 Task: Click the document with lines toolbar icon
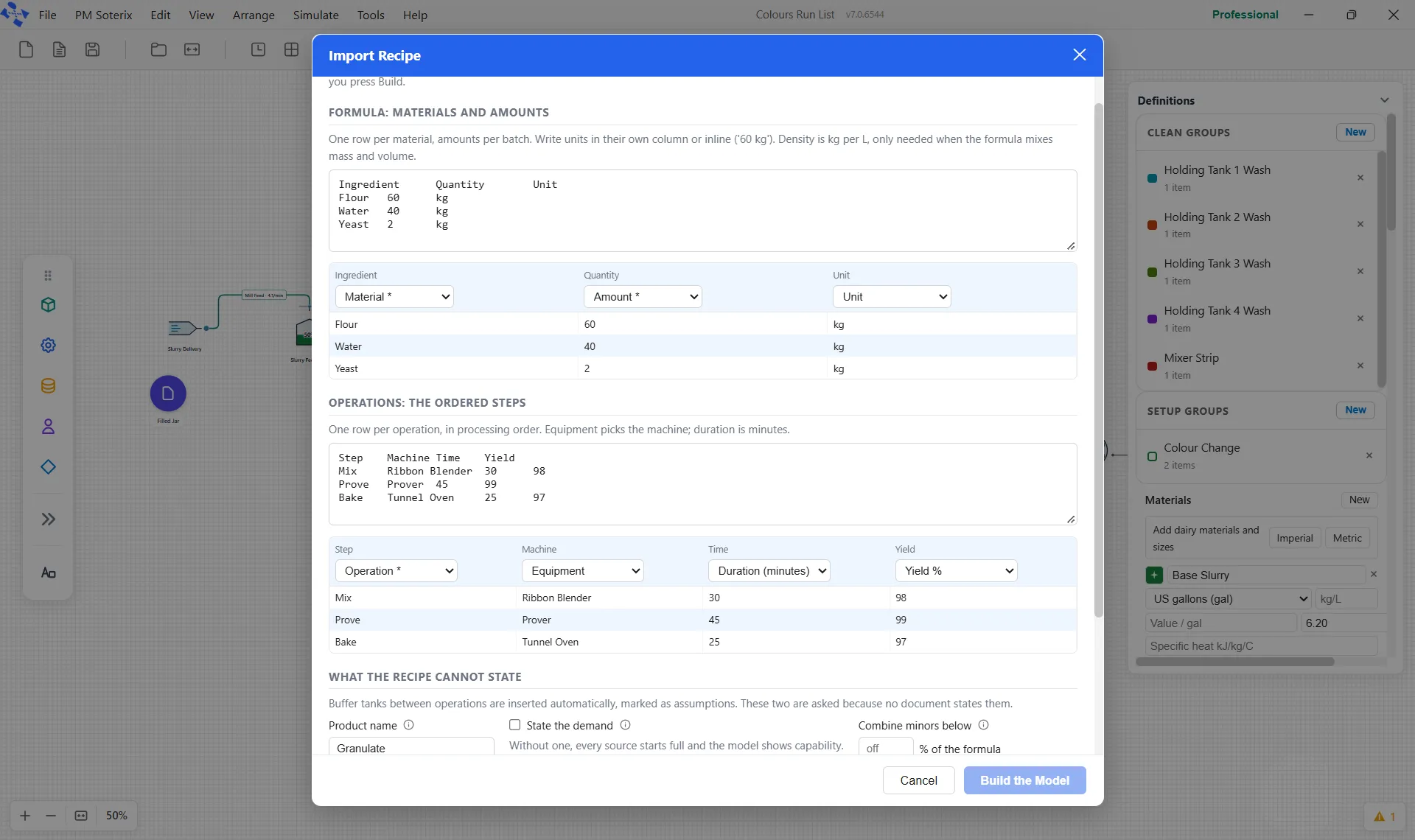(59, 49)
